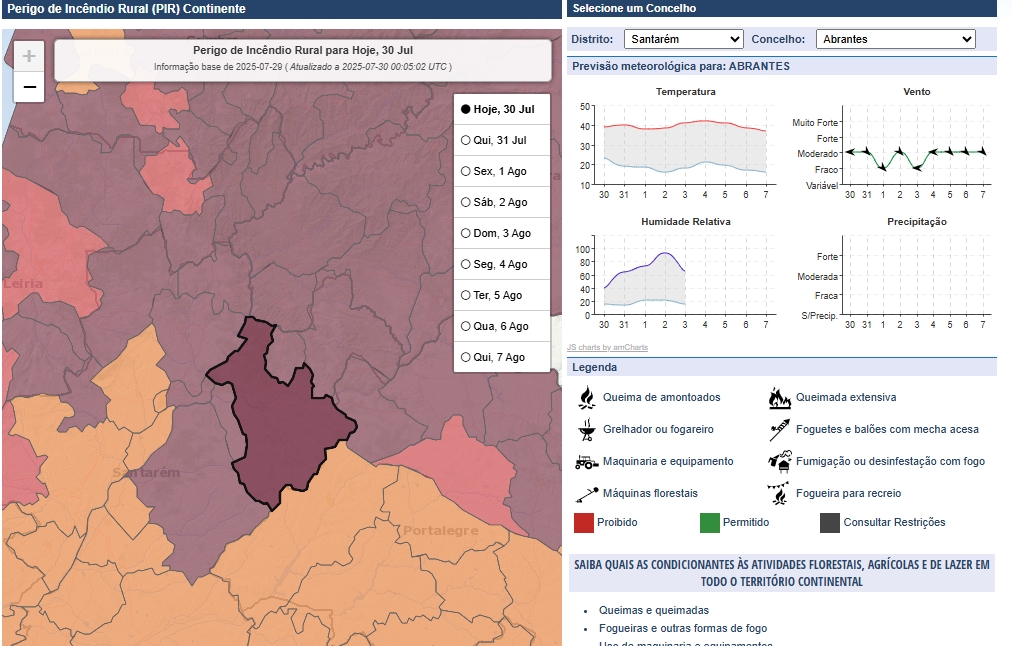Click the Fogueira para recreio campfire icon

pyautogui.click(x=779, y=494)
